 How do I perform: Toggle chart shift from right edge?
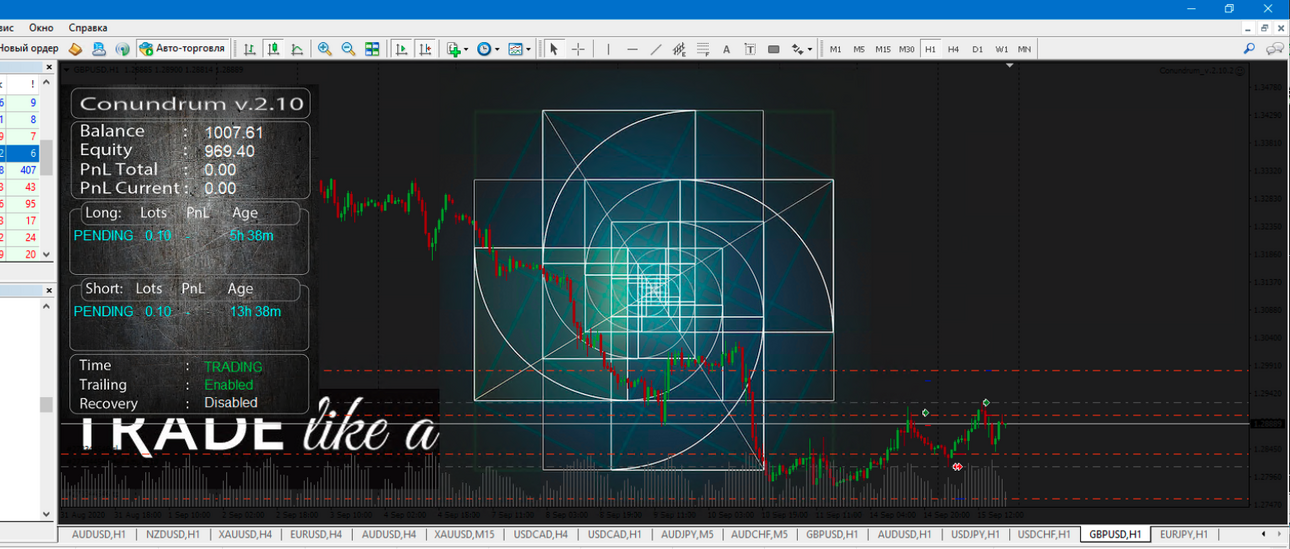(425, 48)
